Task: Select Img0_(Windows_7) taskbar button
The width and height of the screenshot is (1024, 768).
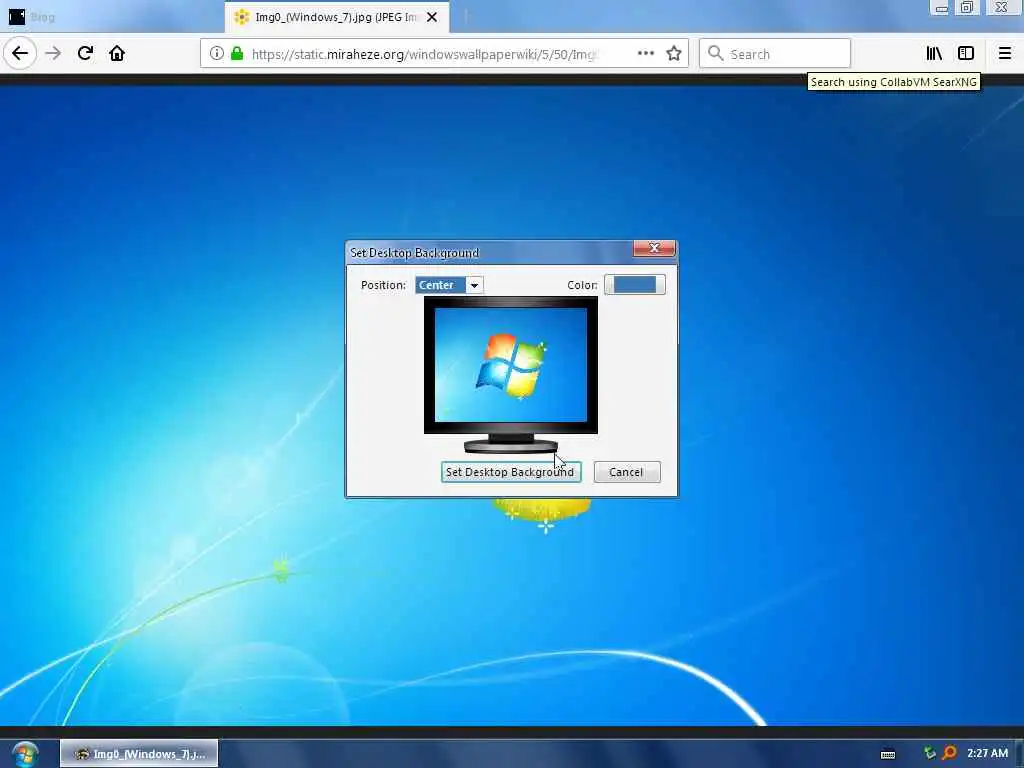Action: 139,754
